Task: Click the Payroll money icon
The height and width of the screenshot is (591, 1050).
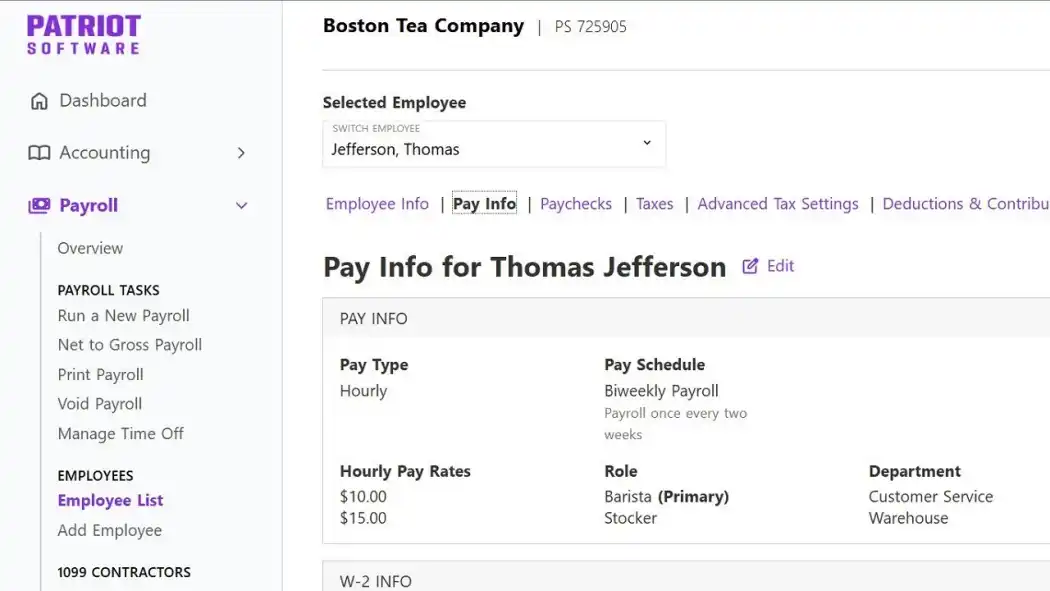Action: tap(39, 206)
